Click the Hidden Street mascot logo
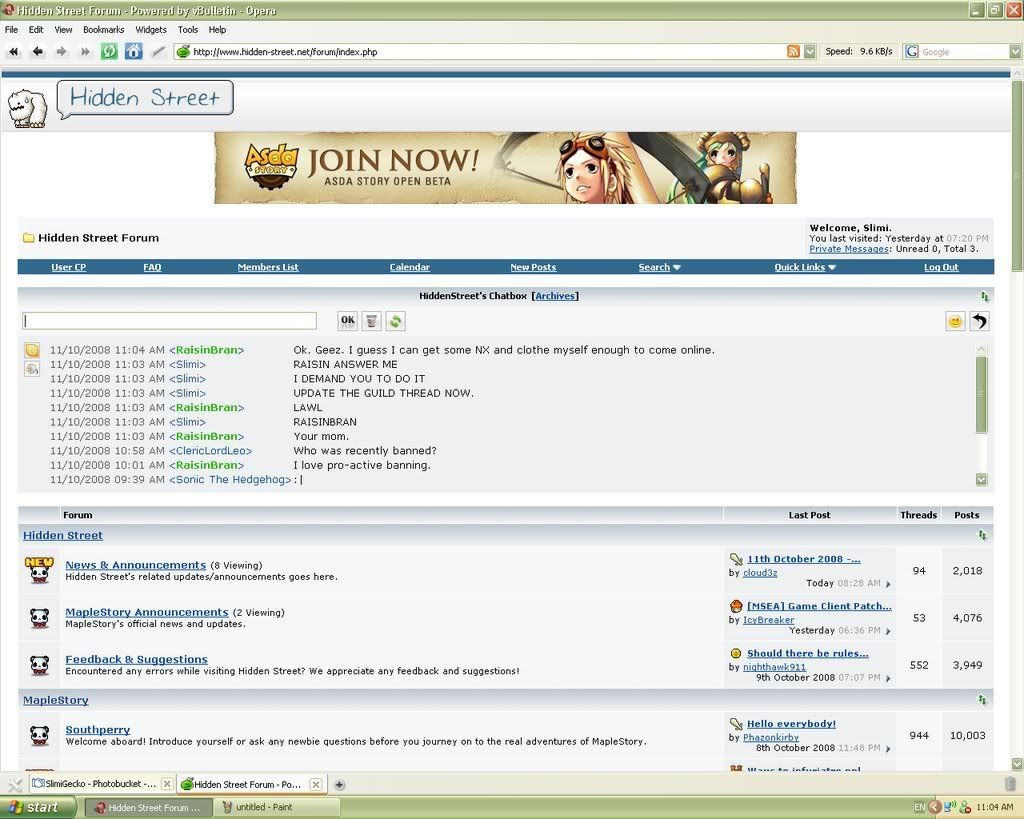Screen dimensions: 1024x819 27,108
